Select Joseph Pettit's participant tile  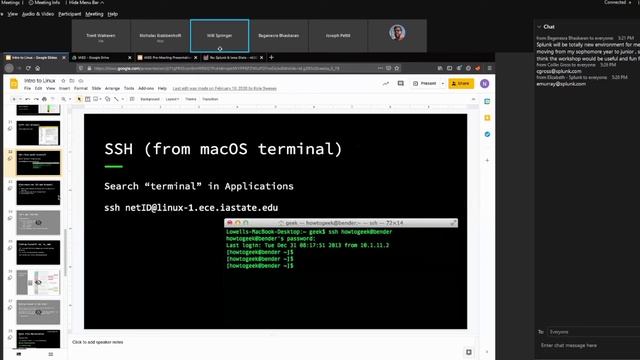338,36
